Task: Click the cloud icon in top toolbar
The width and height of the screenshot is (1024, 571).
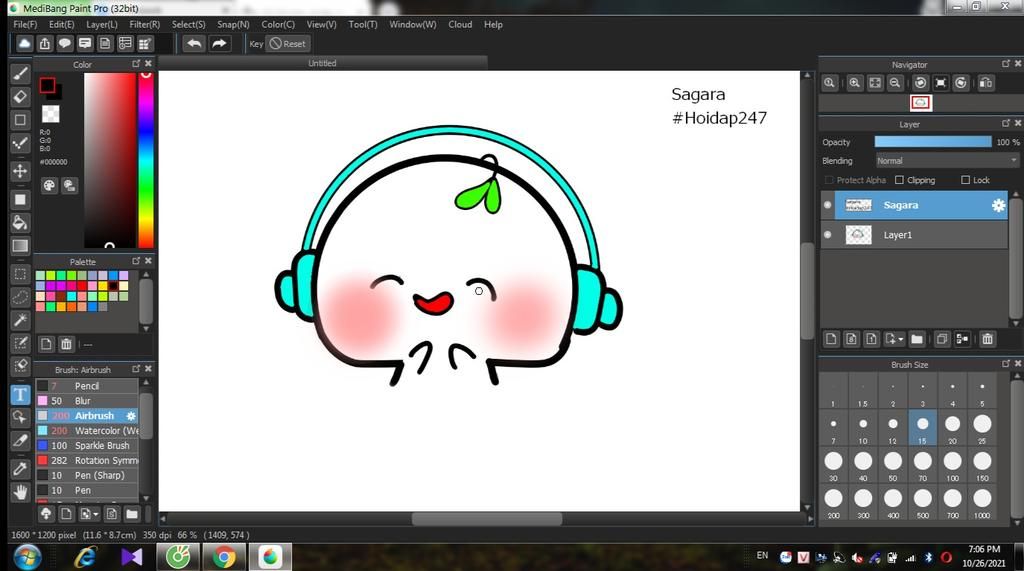Action: (24, 44)
